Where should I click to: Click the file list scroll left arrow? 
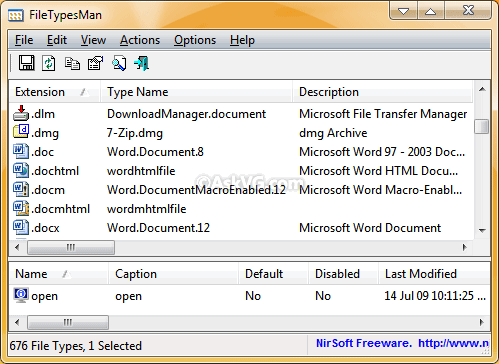point(18,247)
